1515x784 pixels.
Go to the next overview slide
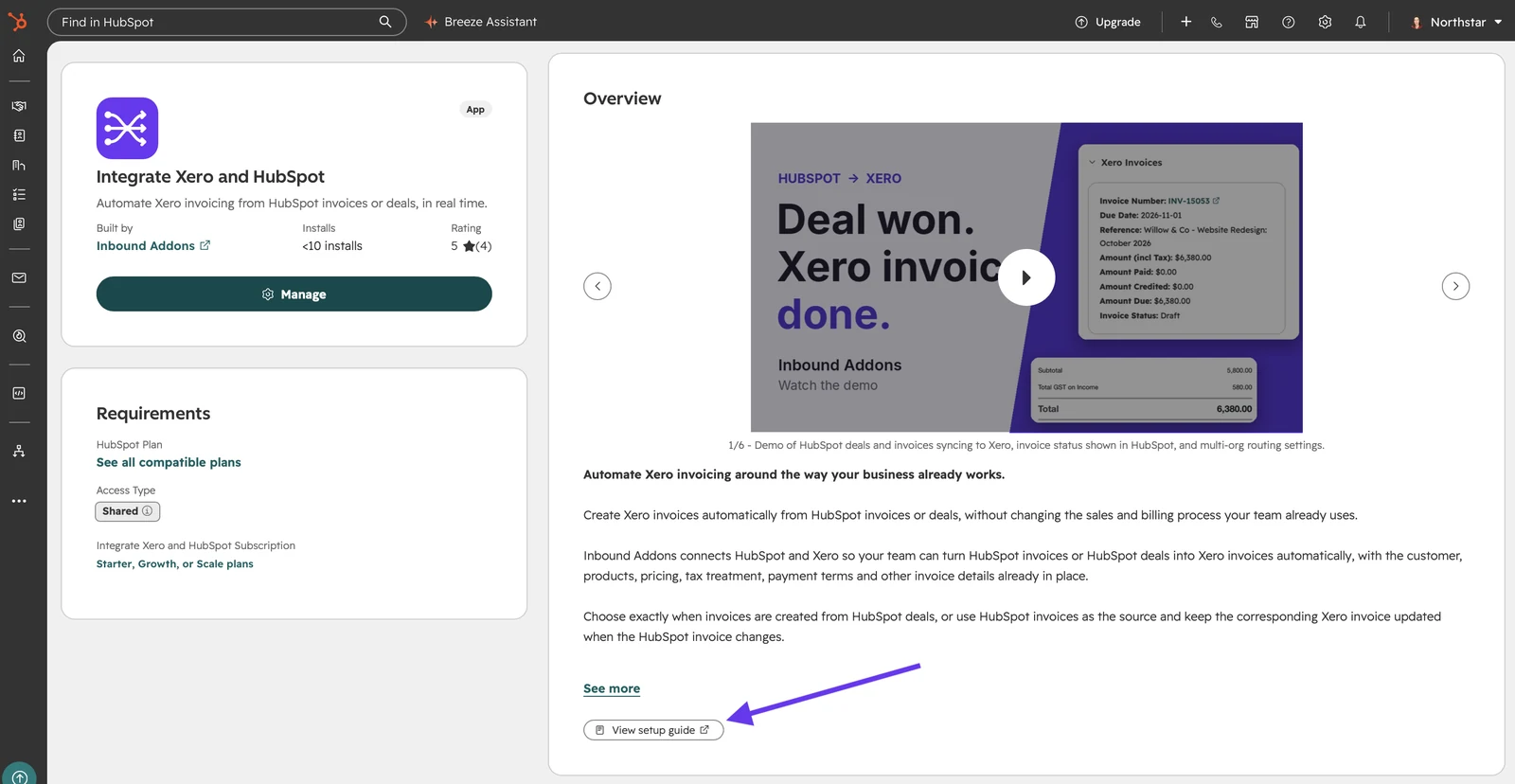click(1455, 286)
